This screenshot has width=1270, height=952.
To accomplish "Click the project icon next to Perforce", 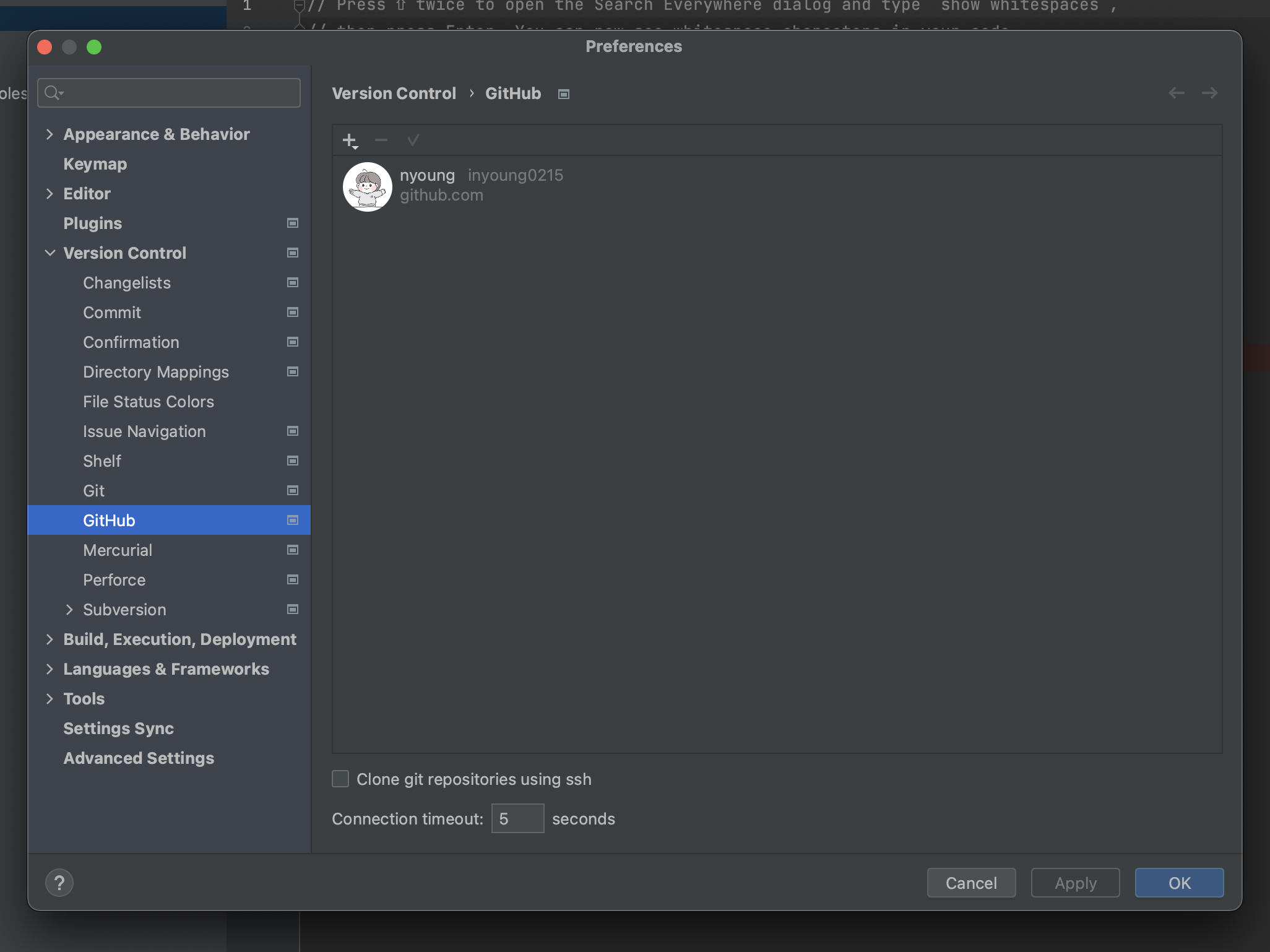I will (x=293, y=579).
